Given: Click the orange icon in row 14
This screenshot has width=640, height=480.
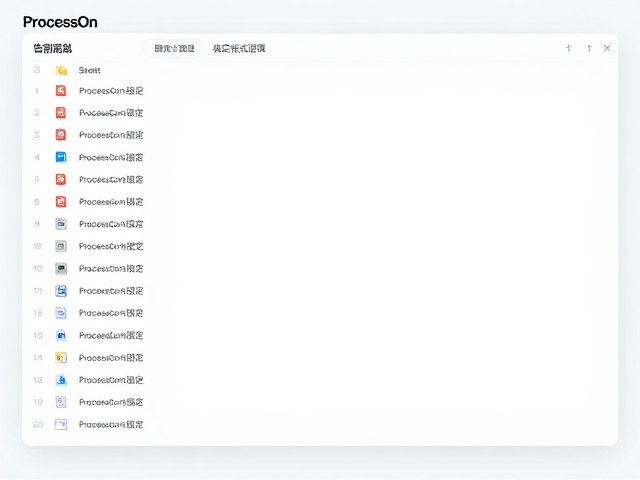Looking at the screenshot, I should click(61, 358).
